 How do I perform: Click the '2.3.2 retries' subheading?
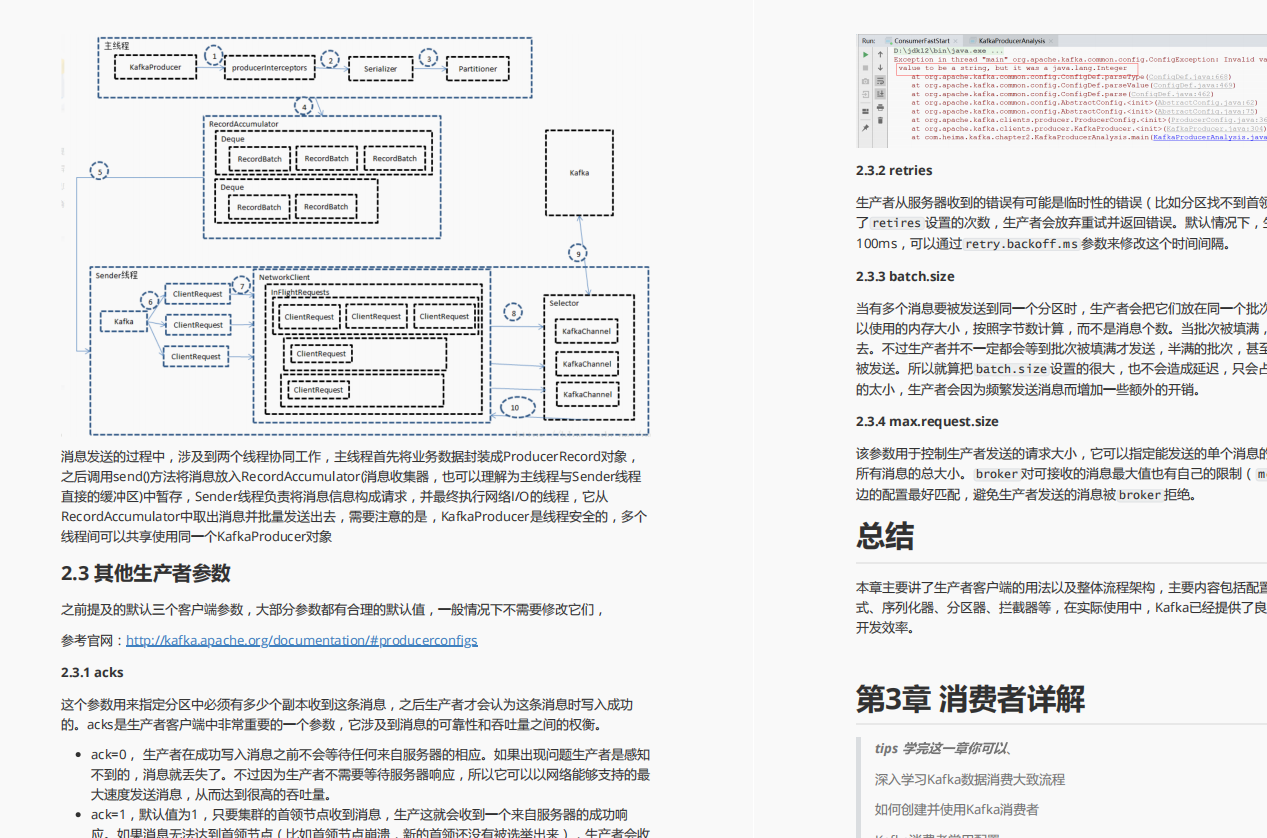894,170
